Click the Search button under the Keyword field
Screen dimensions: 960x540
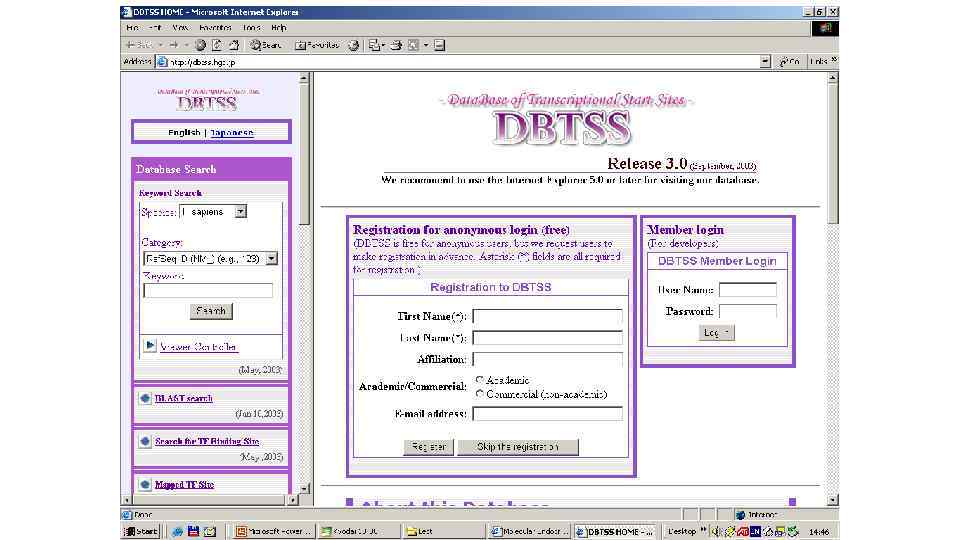tap(211, 311)
